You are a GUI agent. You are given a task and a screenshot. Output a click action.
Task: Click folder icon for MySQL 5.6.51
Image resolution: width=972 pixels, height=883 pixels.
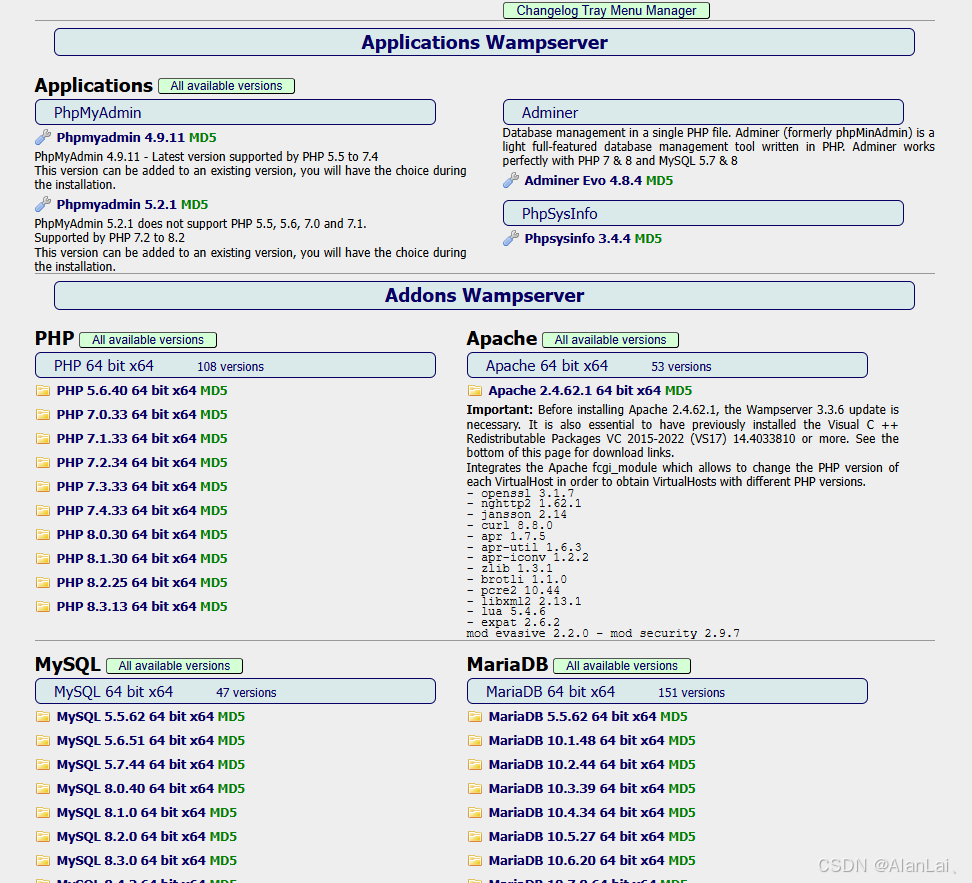pyautogui.click(x=43, y=740)
